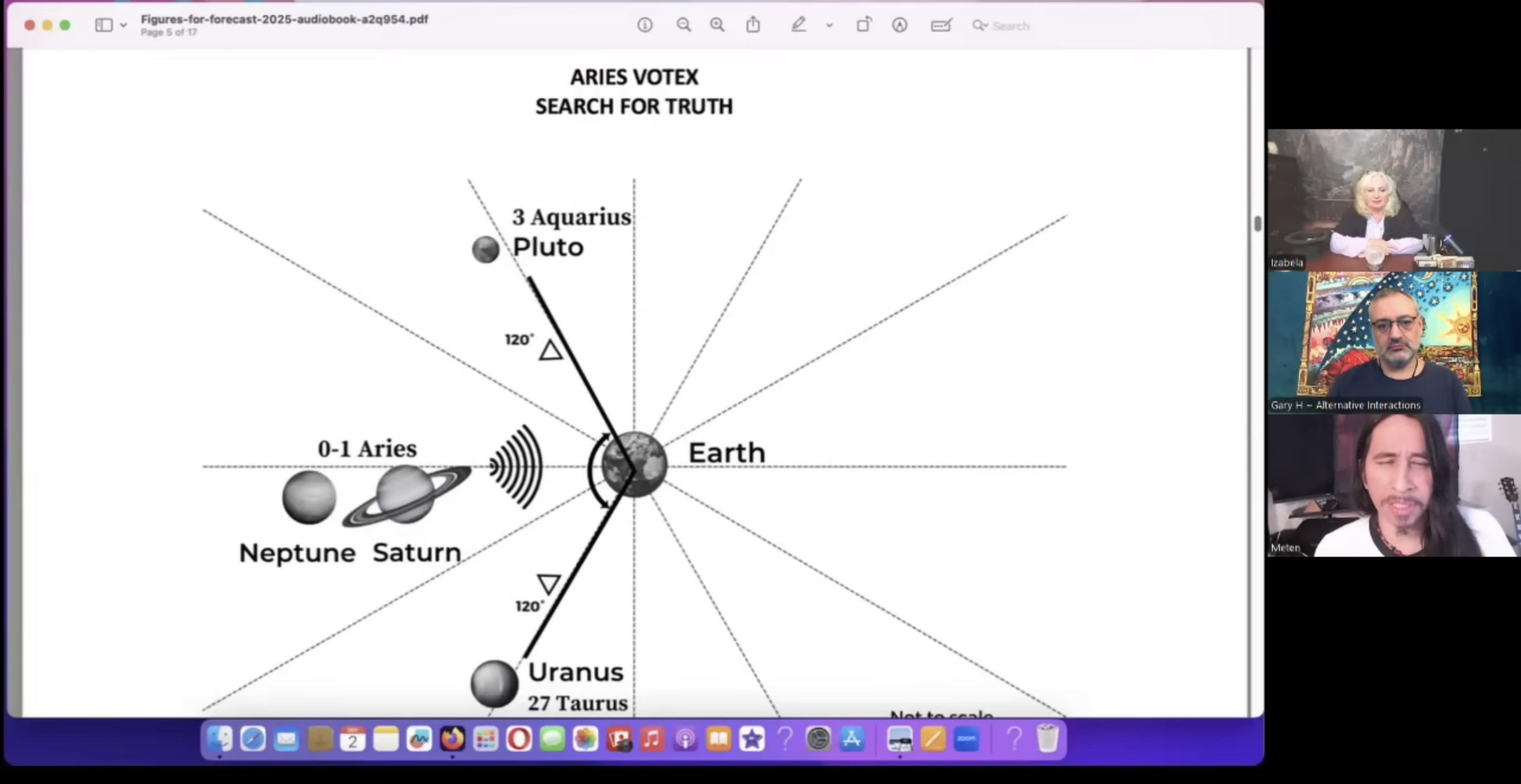Expand the highlight color dropdown arrow
The height and width of the screenshot is (784, 1521).
coord(830,26)
